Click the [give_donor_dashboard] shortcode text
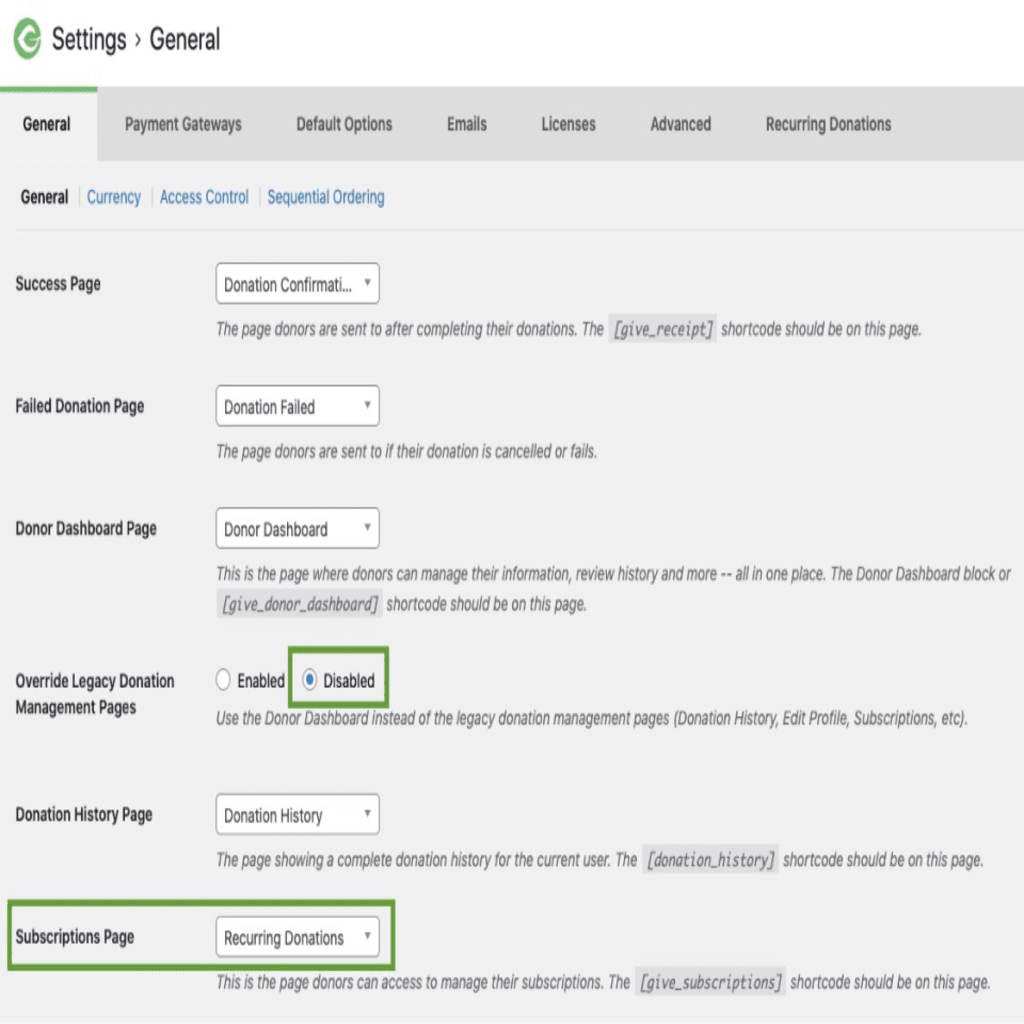Image resolution: width=1024 pixels, height=1024 pixels. 300,604
